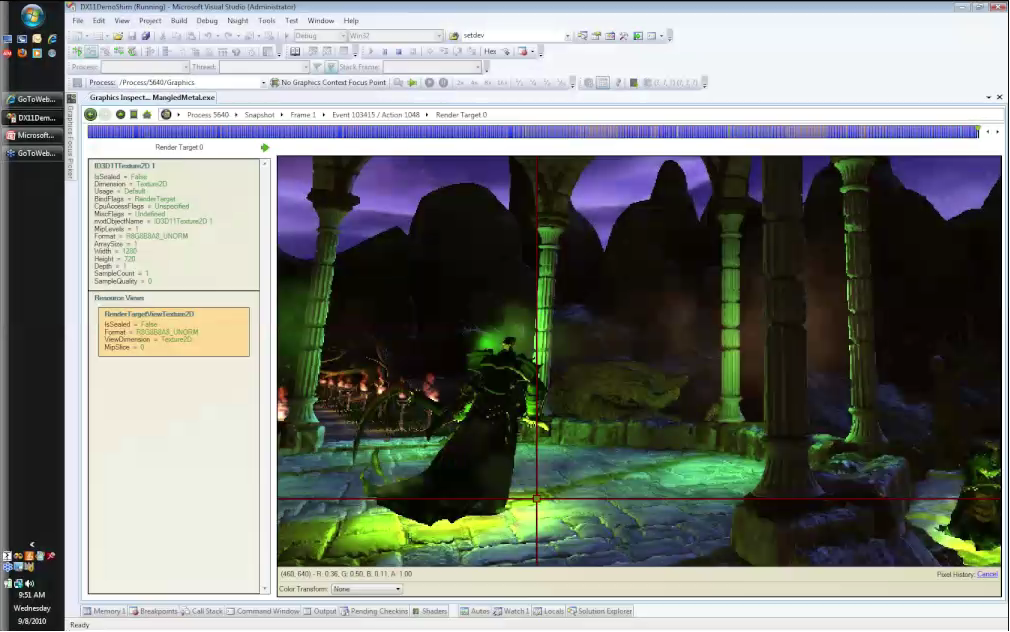Viewport: 1010px width, 632px height.
Task: Click the ID3D11Texture2D 1 header text
Action: 124,166
